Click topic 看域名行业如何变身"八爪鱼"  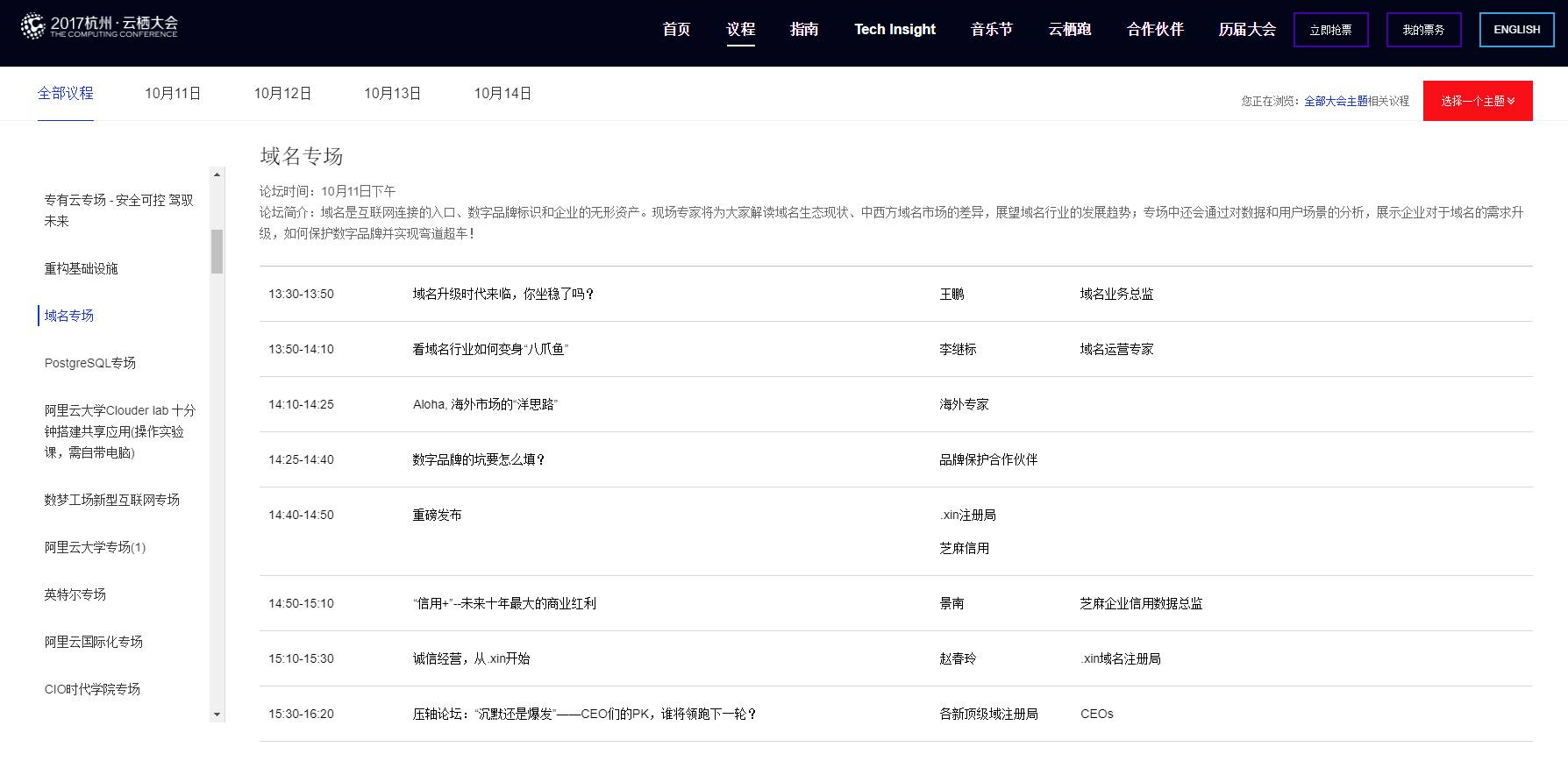pos(490,349)
